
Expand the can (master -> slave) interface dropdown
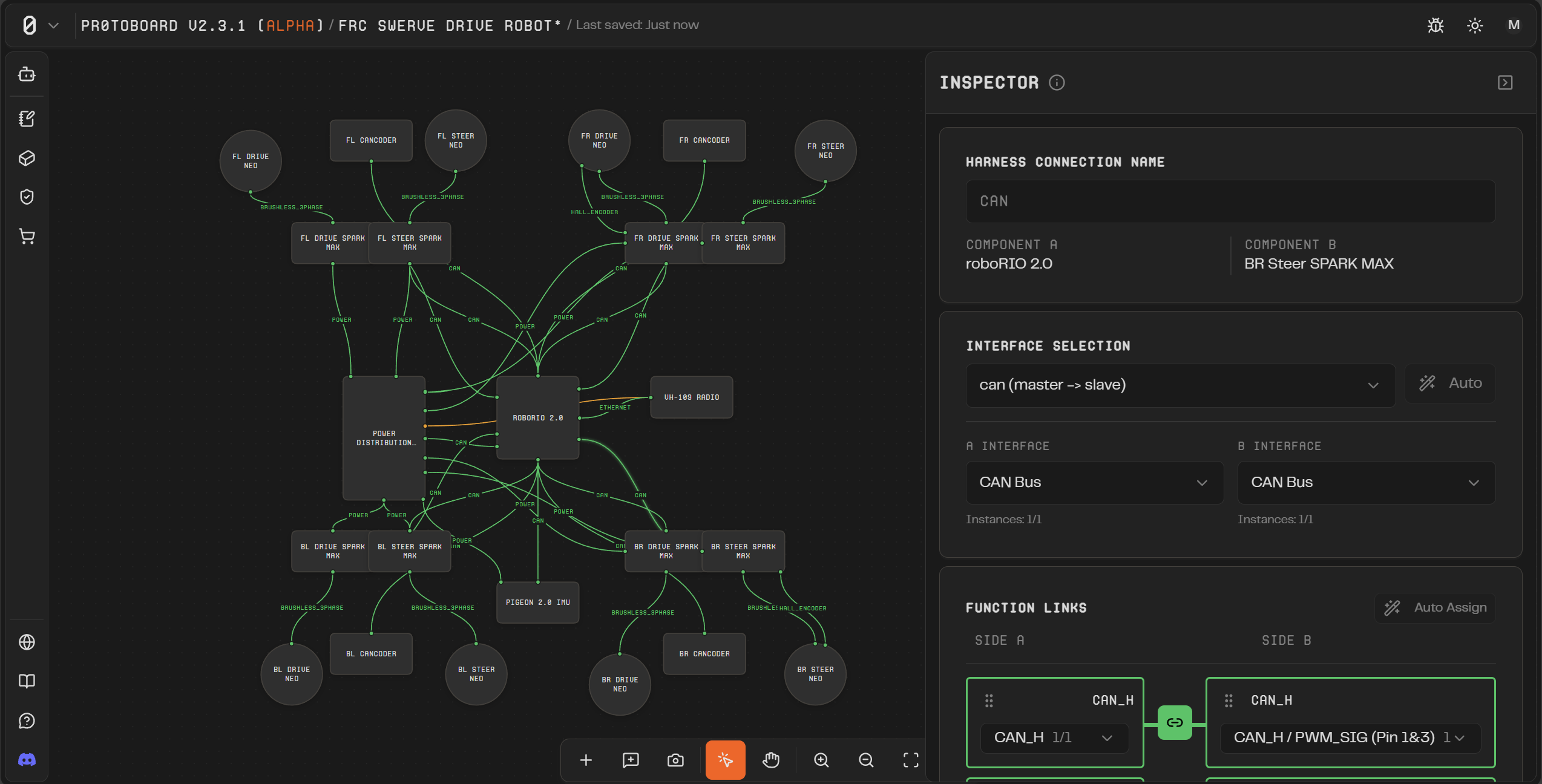click(x=1180, y=385)
